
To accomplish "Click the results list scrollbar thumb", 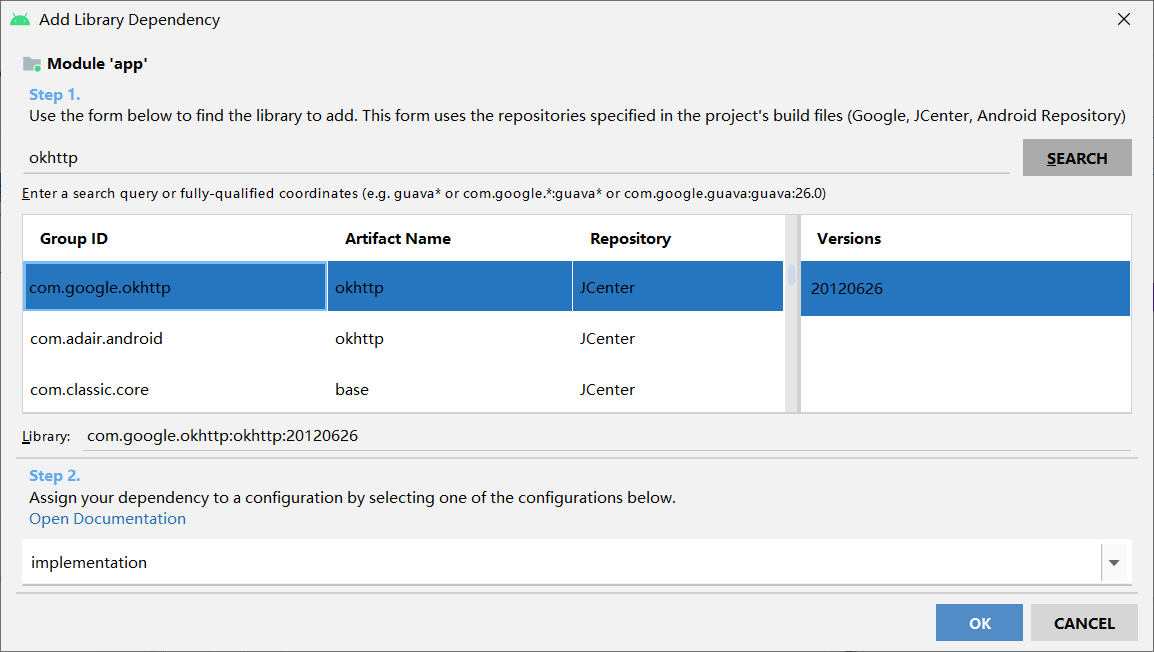I will [x=791, y=275].
